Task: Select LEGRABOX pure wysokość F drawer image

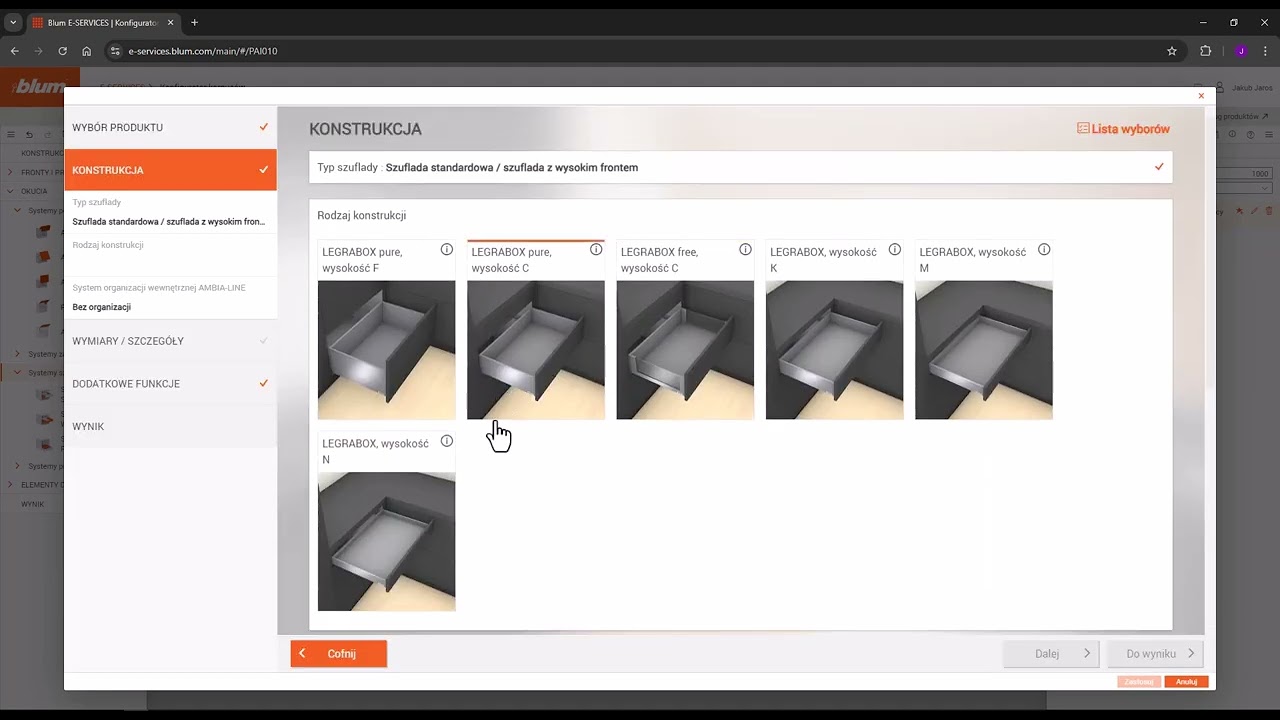Action: pos(386,350)
